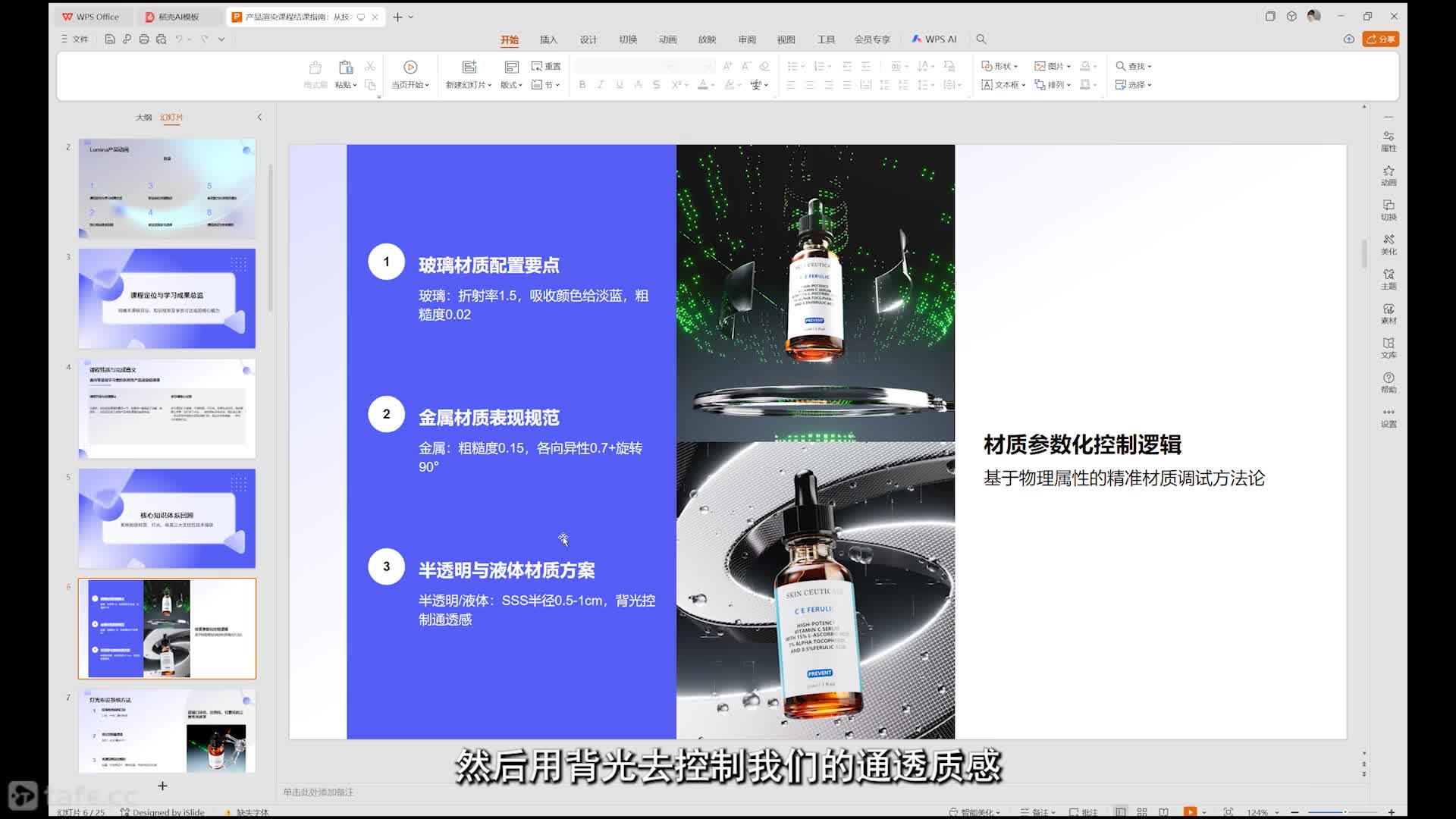
Task: Switch to the 大纲 outline tab
Action: [x=143, y=118]
